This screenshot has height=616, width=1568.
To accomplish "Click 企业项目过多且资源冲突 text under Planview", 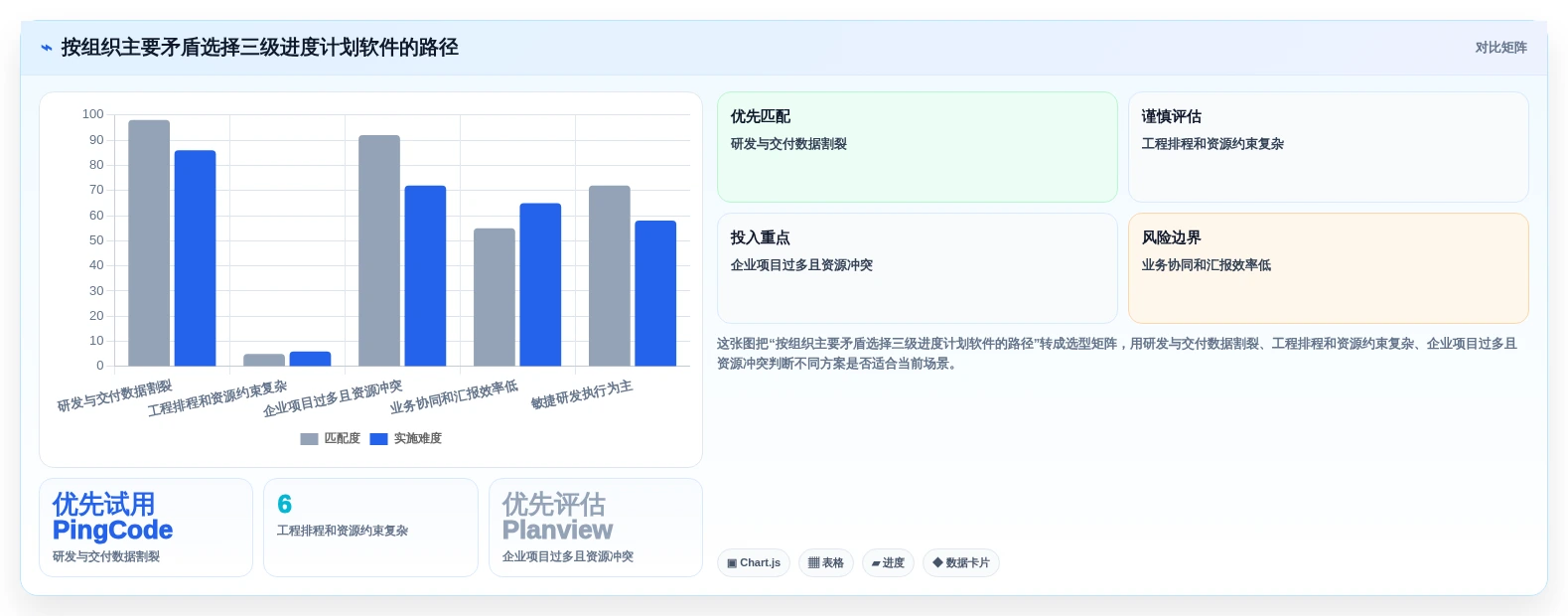I will 568,556.
